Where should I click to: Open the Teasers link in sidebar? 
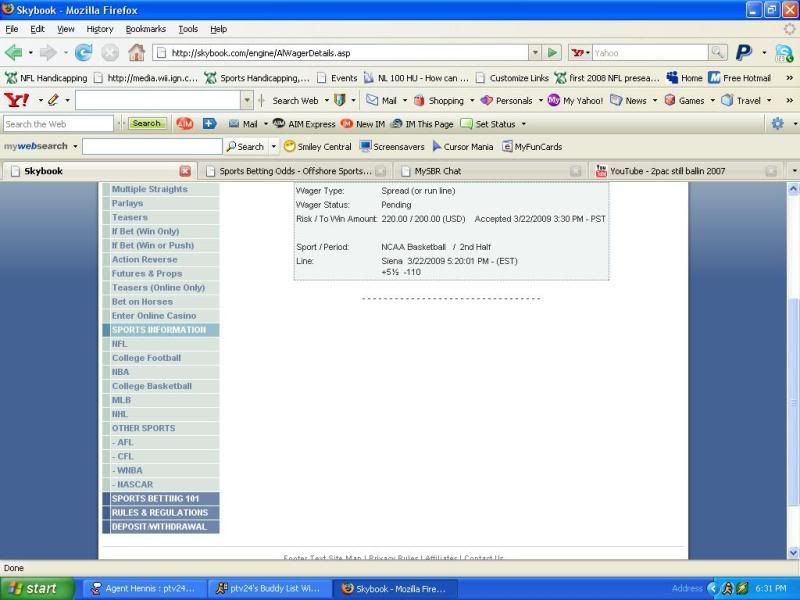[x=130, y=217]
